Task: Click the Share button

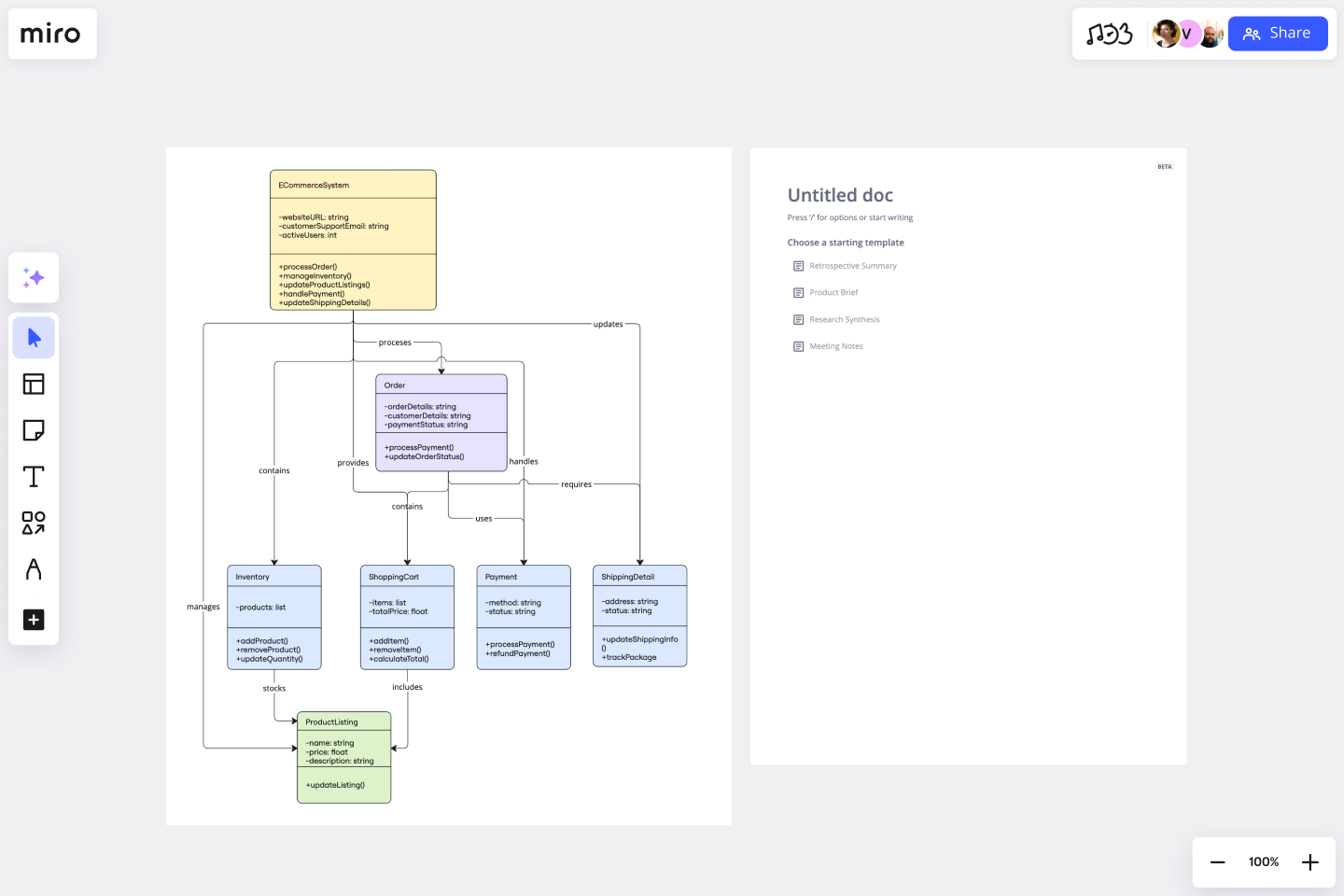Action: point(1278,34)
